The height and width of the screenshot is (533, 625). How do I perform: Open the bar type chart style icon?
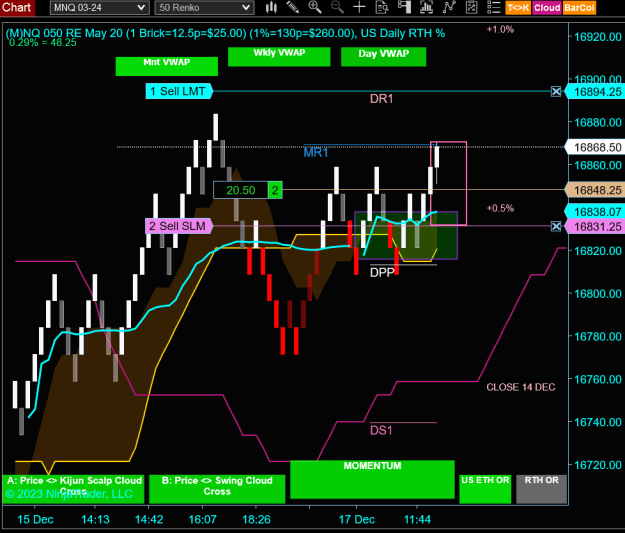point(271,7)
